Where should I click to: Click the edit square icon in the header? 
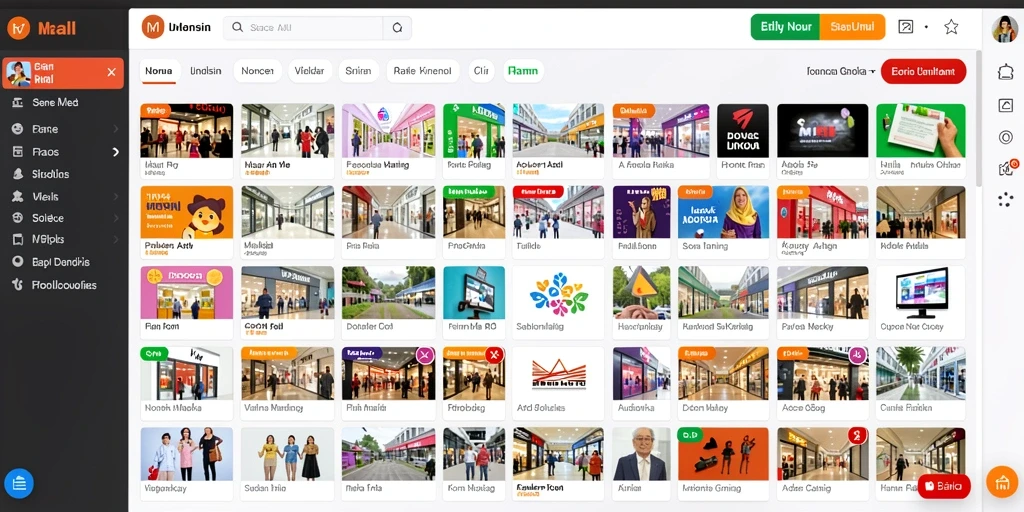pos(905,27)
